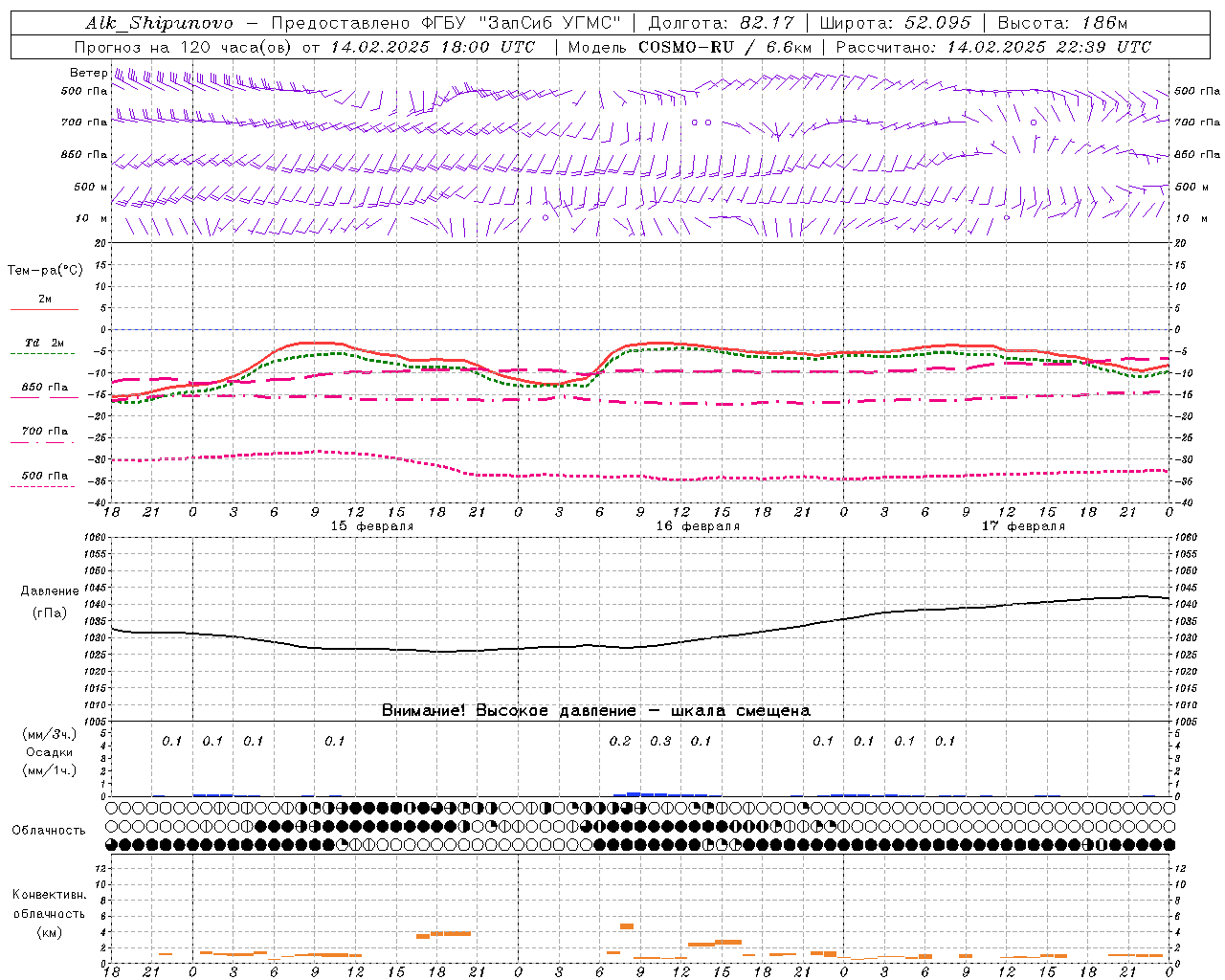Click the "Осадки" precipitation label
1225x980 pixels.
pos(50,752)
